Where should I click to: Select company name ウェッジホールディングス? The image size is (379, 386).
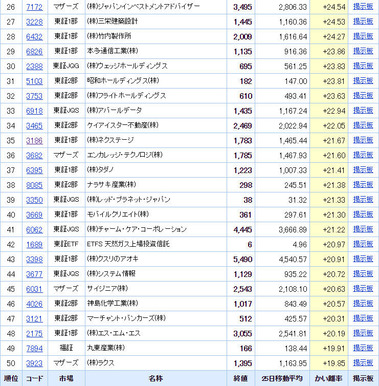click(127, 66)
